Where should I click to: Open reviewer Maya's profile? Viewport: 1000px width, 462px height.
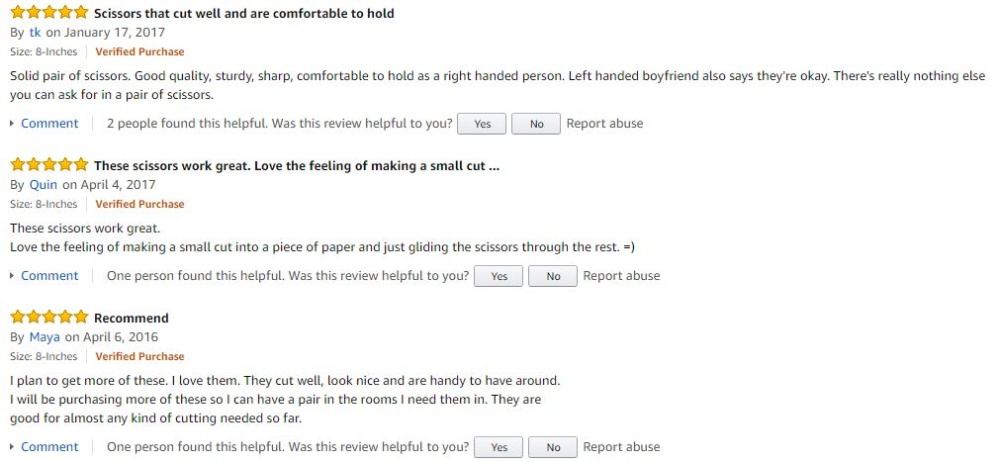click(x=44, y=336)
